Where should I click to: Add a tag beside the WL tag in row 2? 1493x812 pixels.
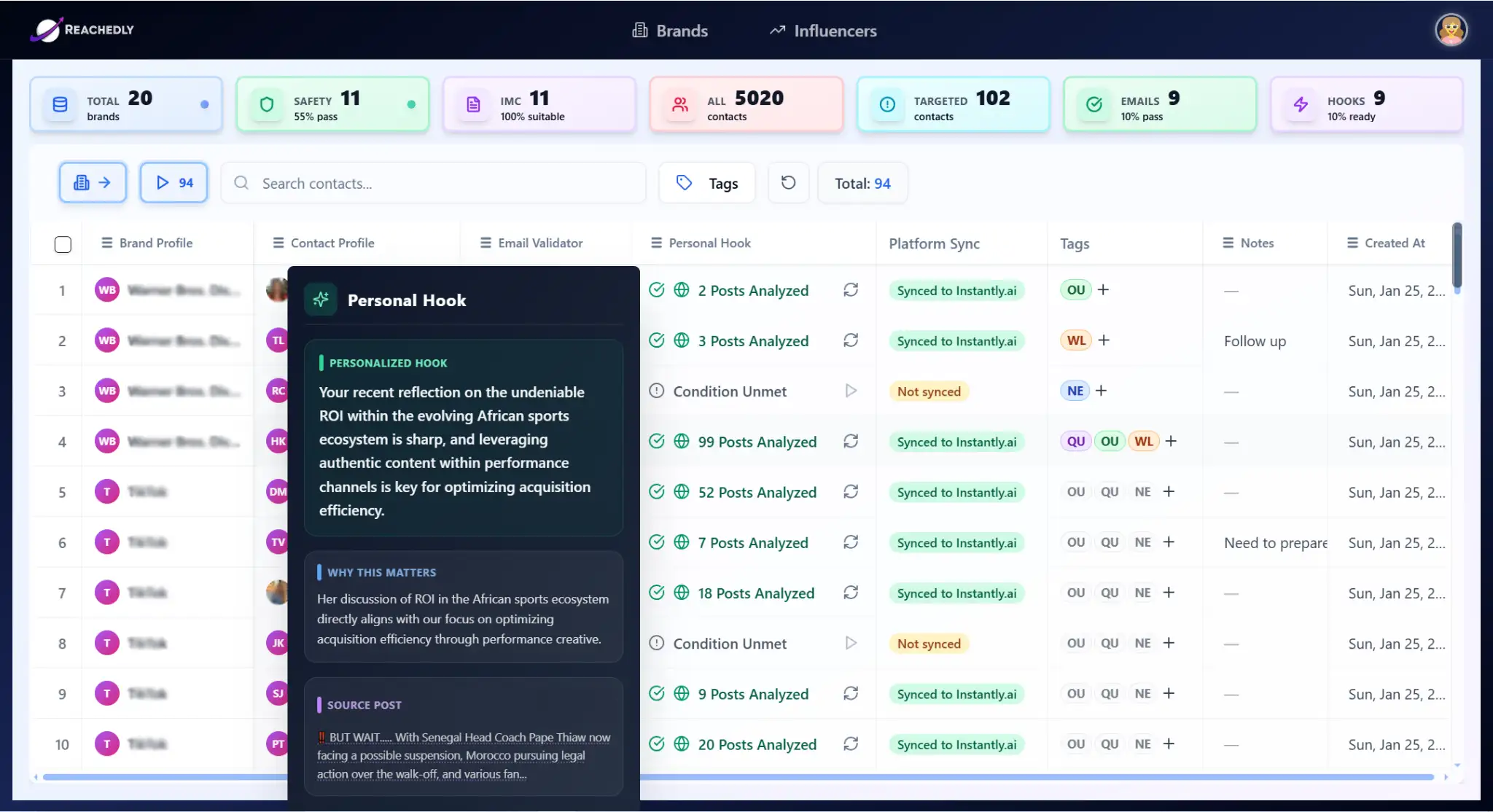[1104, 340]
